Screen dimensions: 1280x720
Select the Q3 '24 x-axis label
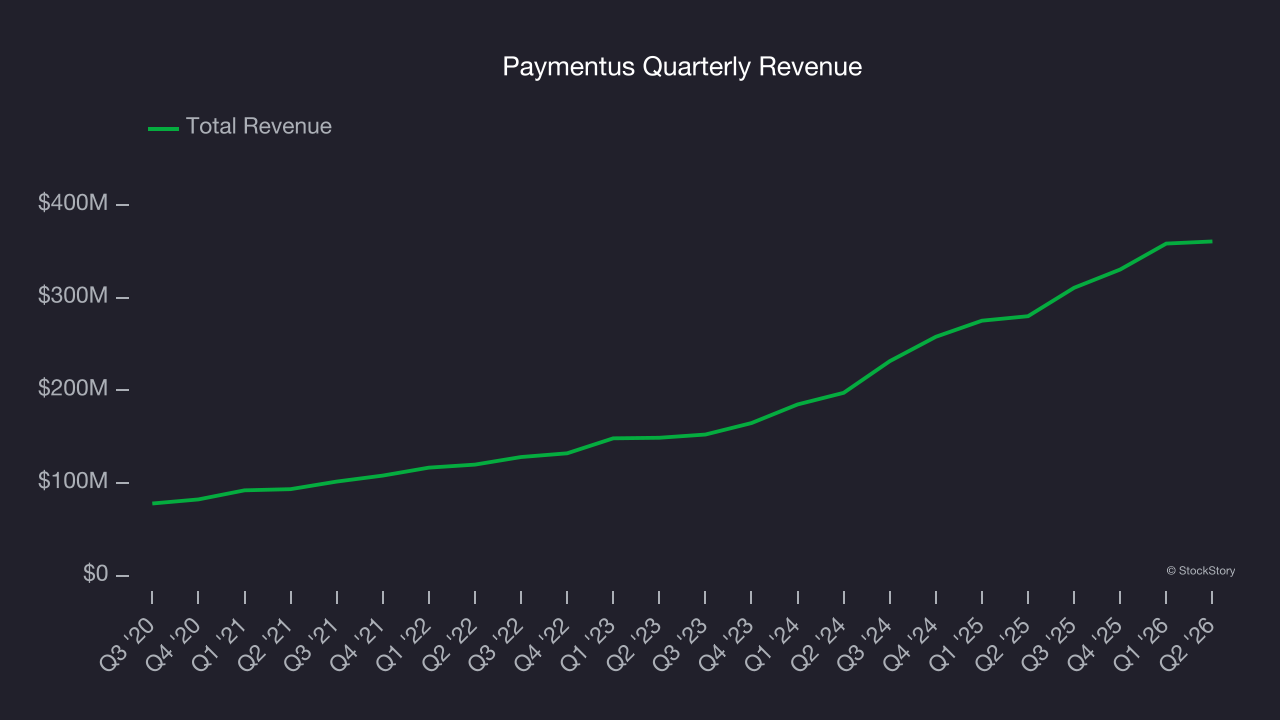tap(864, 642)
